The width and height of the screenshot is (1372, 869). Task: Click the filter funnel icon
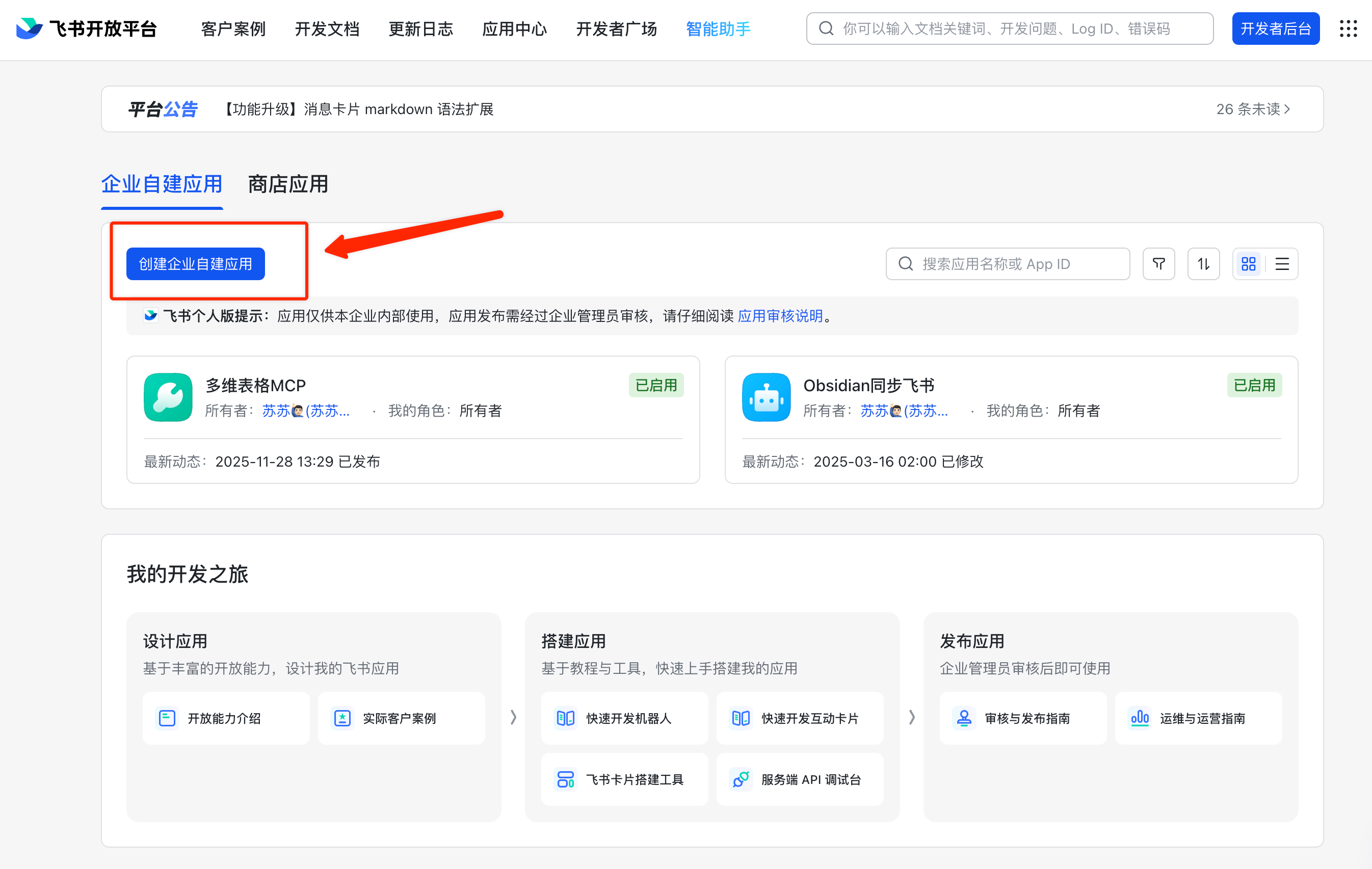(1158, 264)
